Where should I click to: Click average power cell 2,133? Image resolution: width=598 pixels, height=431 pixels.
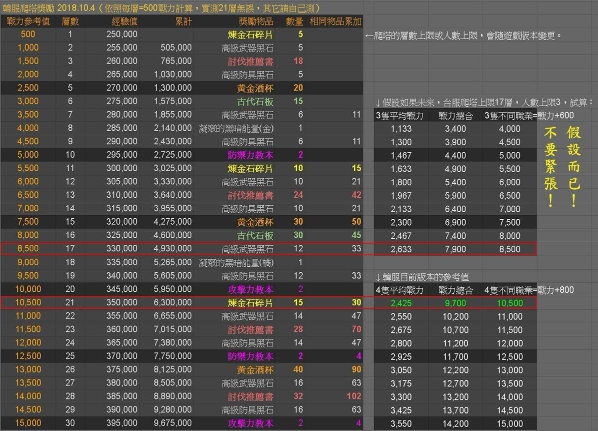(x=401, y=209)
